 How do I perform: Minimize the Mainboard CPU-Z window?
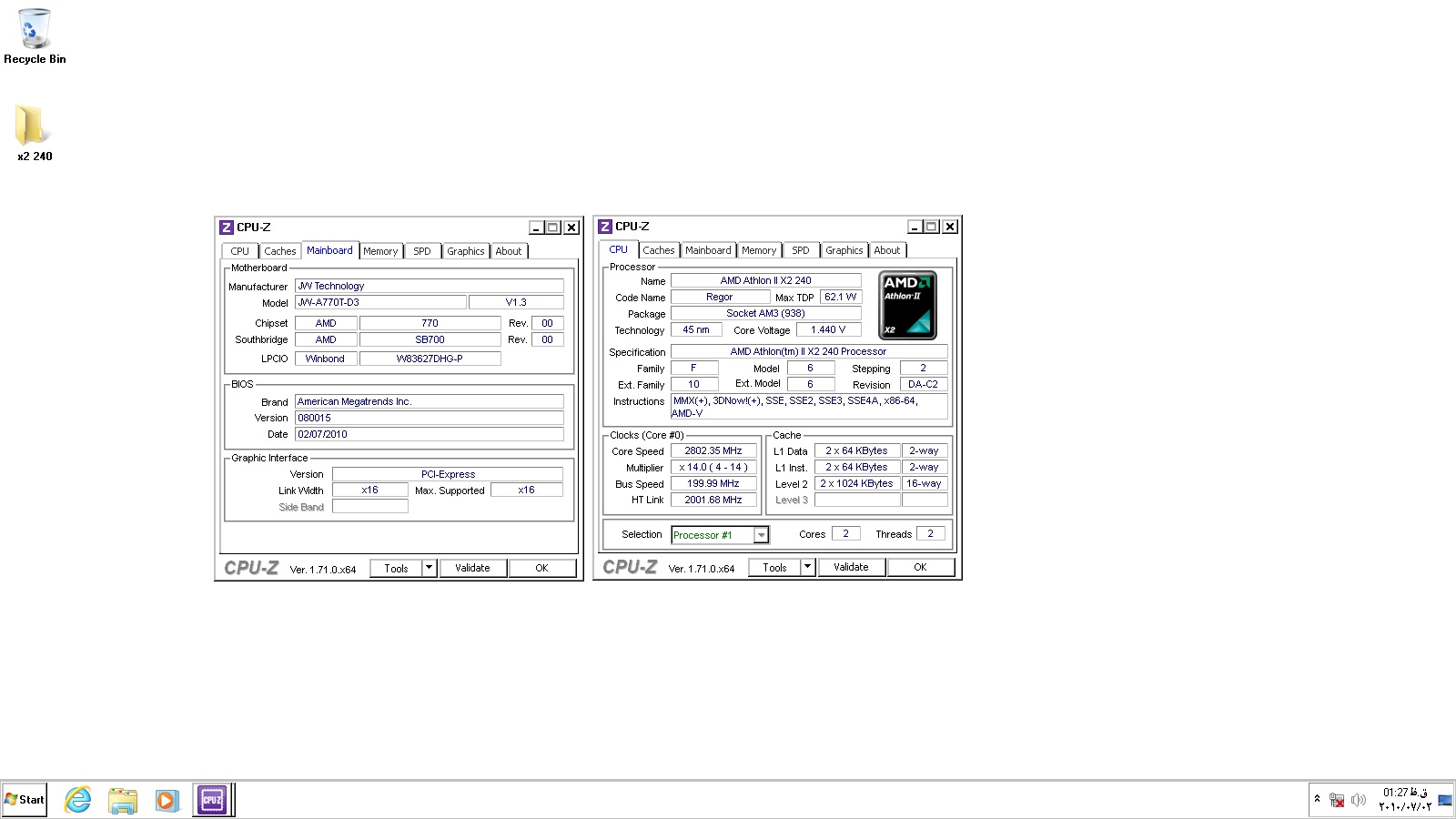(x=537, y=227)
